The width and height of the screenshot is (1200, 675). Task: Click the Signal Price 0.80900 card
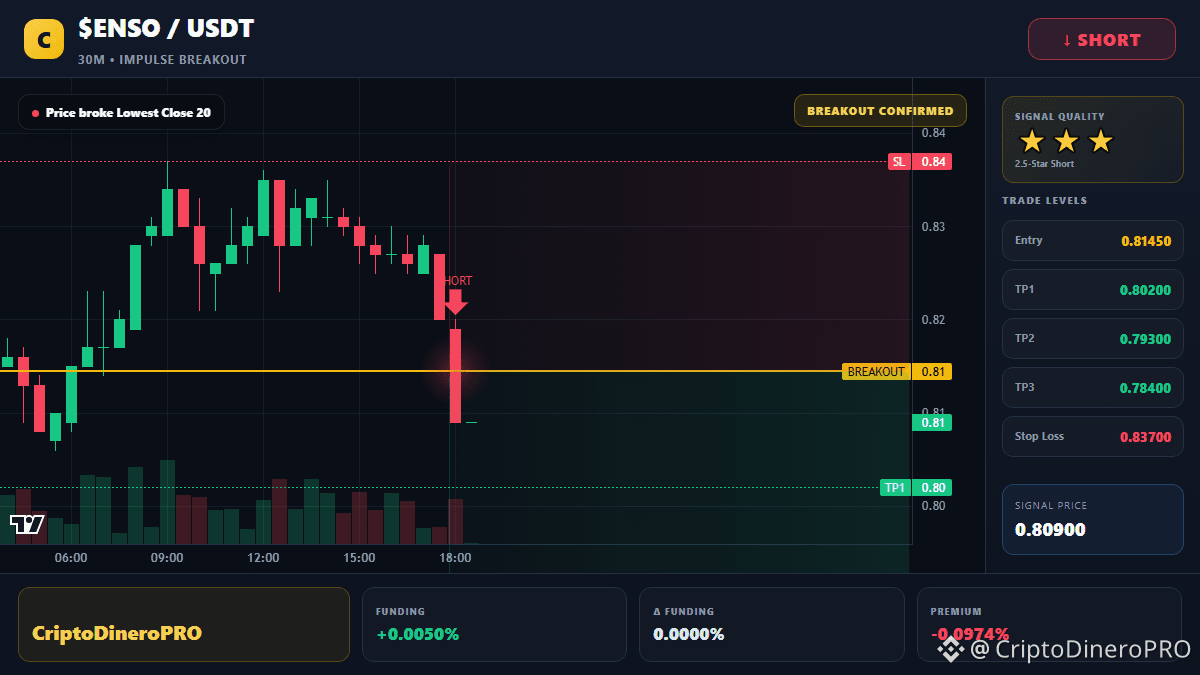[x=1093, y=519]
